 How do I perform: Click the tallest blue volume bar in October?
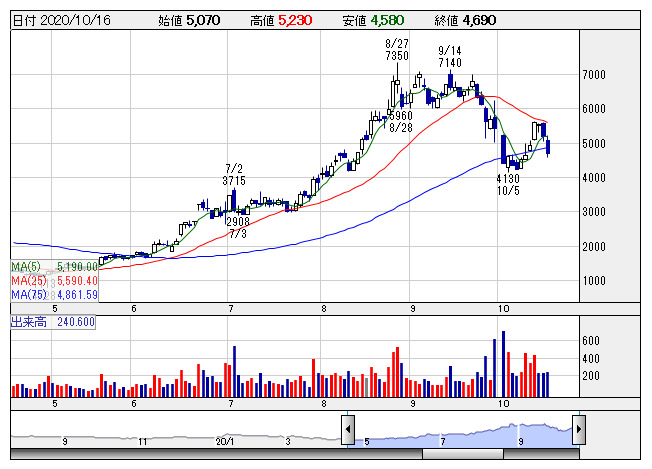pyautogui.click(x=504, y=364)
